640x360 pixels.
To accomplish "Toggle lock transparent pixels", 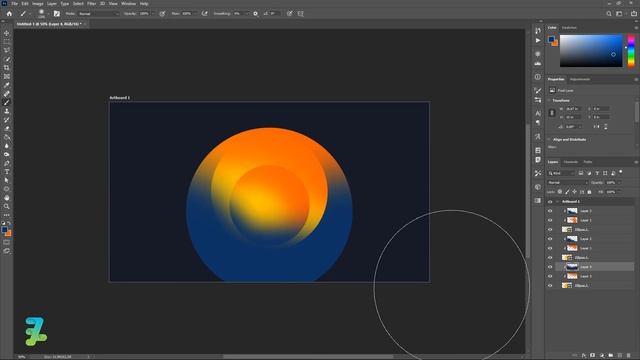I will coord(560,192).
